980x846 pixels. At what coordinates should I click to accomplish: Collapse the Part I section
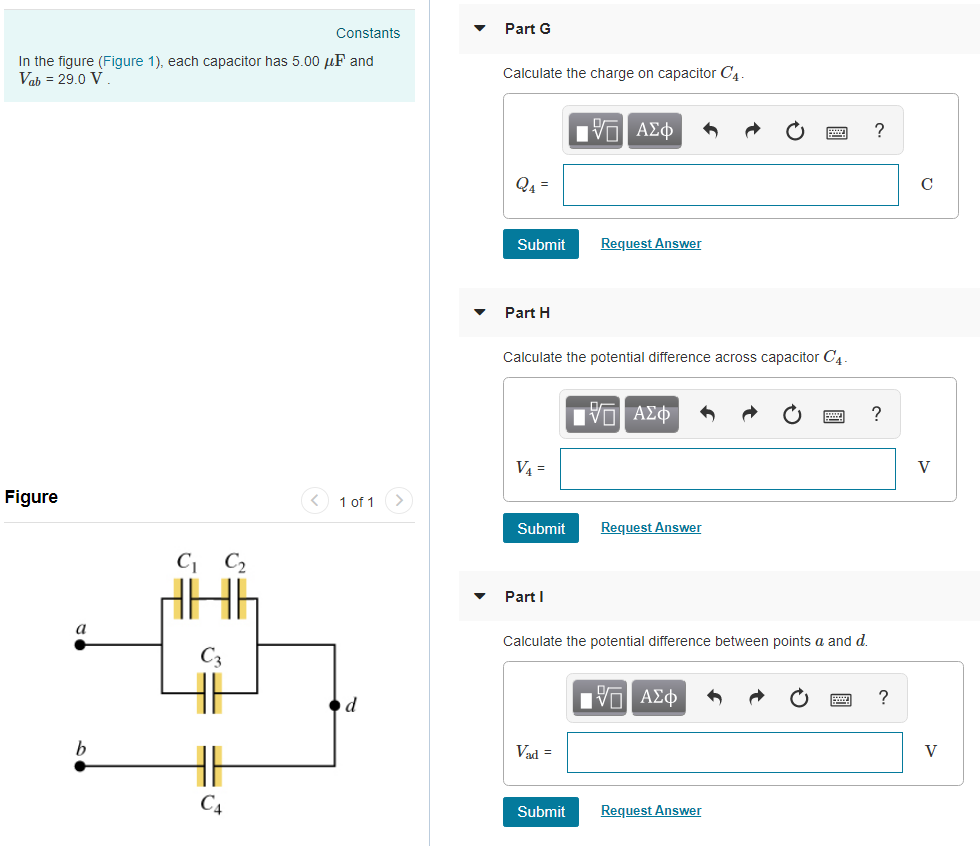pyautogui.click(x=479, y=596)
